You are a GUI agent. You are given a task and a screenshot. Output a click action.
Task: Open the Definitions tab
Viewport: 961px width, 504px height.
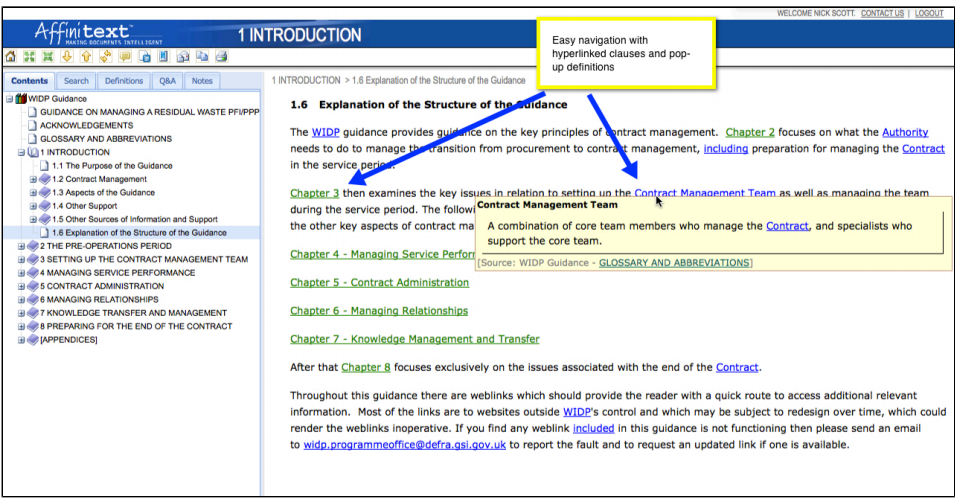coord(124,81)
